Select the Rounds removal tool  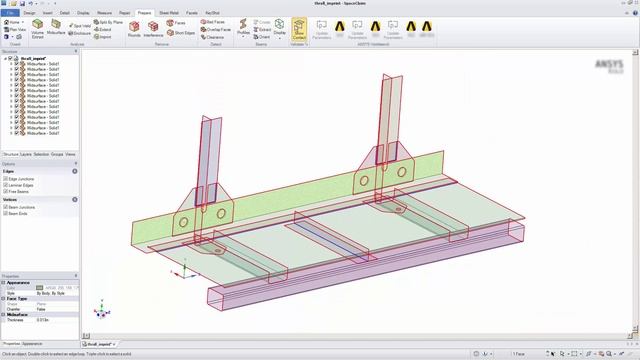pos(134,29)
